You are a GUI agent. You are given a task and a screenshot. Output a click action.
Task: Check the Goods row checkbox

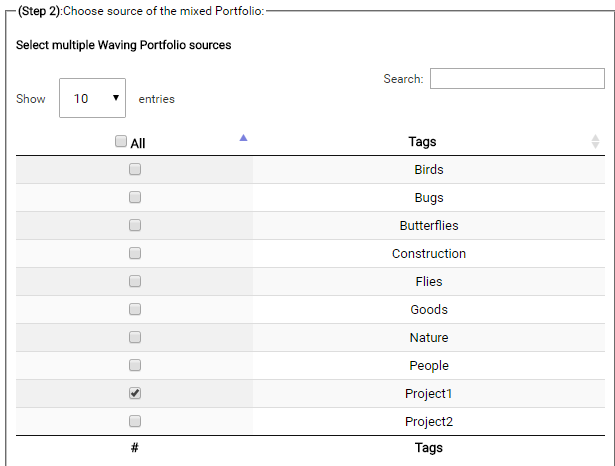pyautogui.click(x=135, y=309)
